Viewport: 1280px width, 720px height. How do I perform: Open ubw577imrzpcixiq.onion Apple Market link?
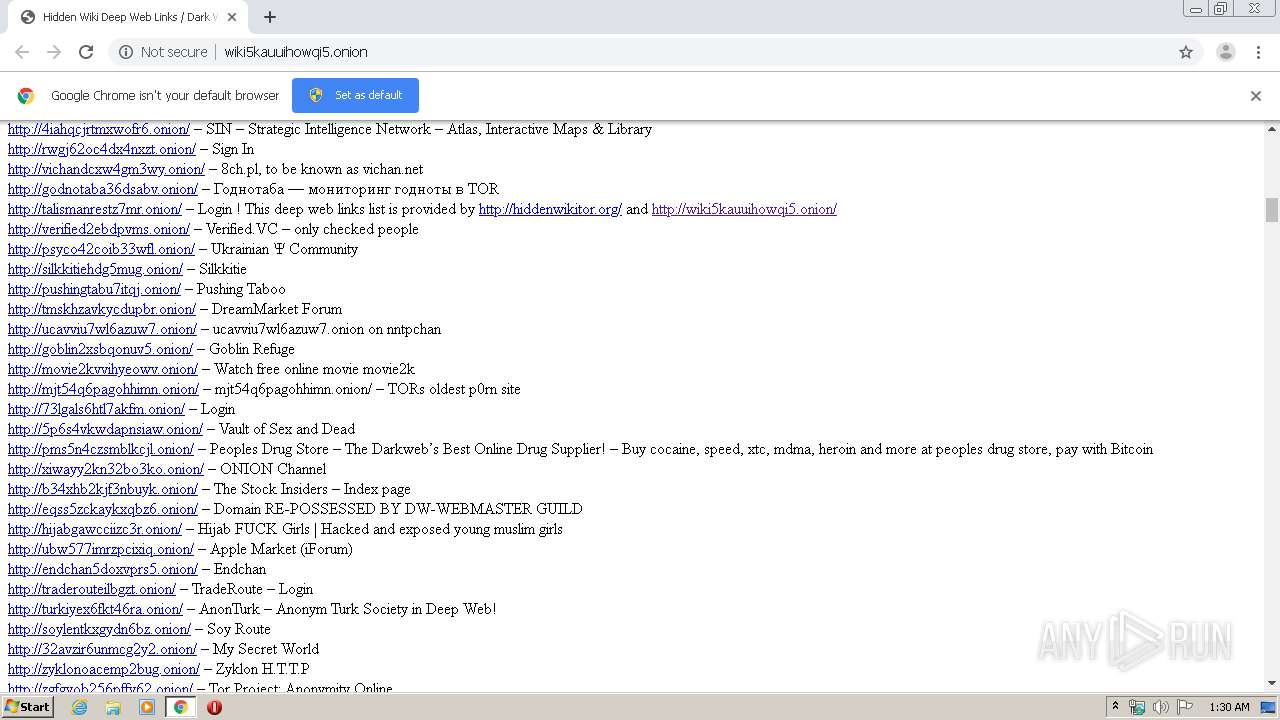click(101, 549)
